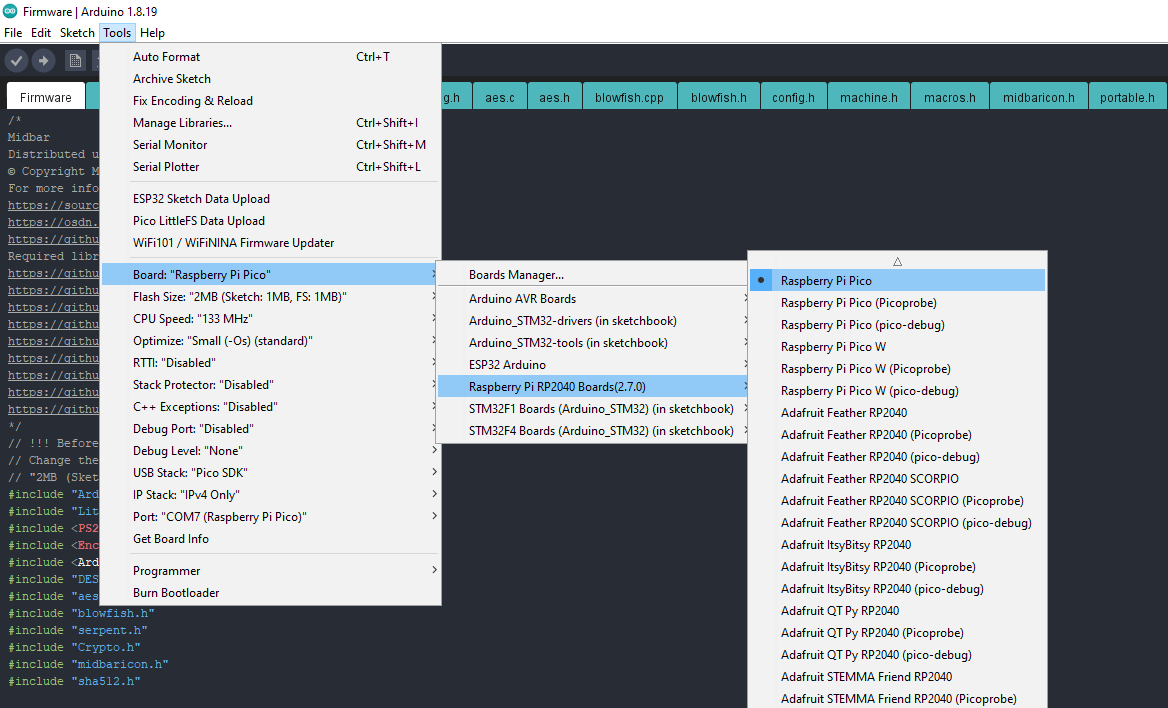Image resolution: width=1168 pixels, height=708 pixels.
Task: Select Adafruit Feather RP2040 SCORPIO board
Action: pos(898,478)
